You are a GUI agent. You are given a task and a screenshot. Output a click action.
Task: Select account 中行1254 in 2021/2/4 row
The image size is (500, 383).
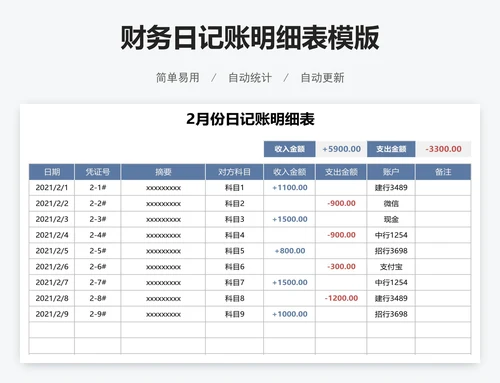pyautogui.click(x=391, y=235)
